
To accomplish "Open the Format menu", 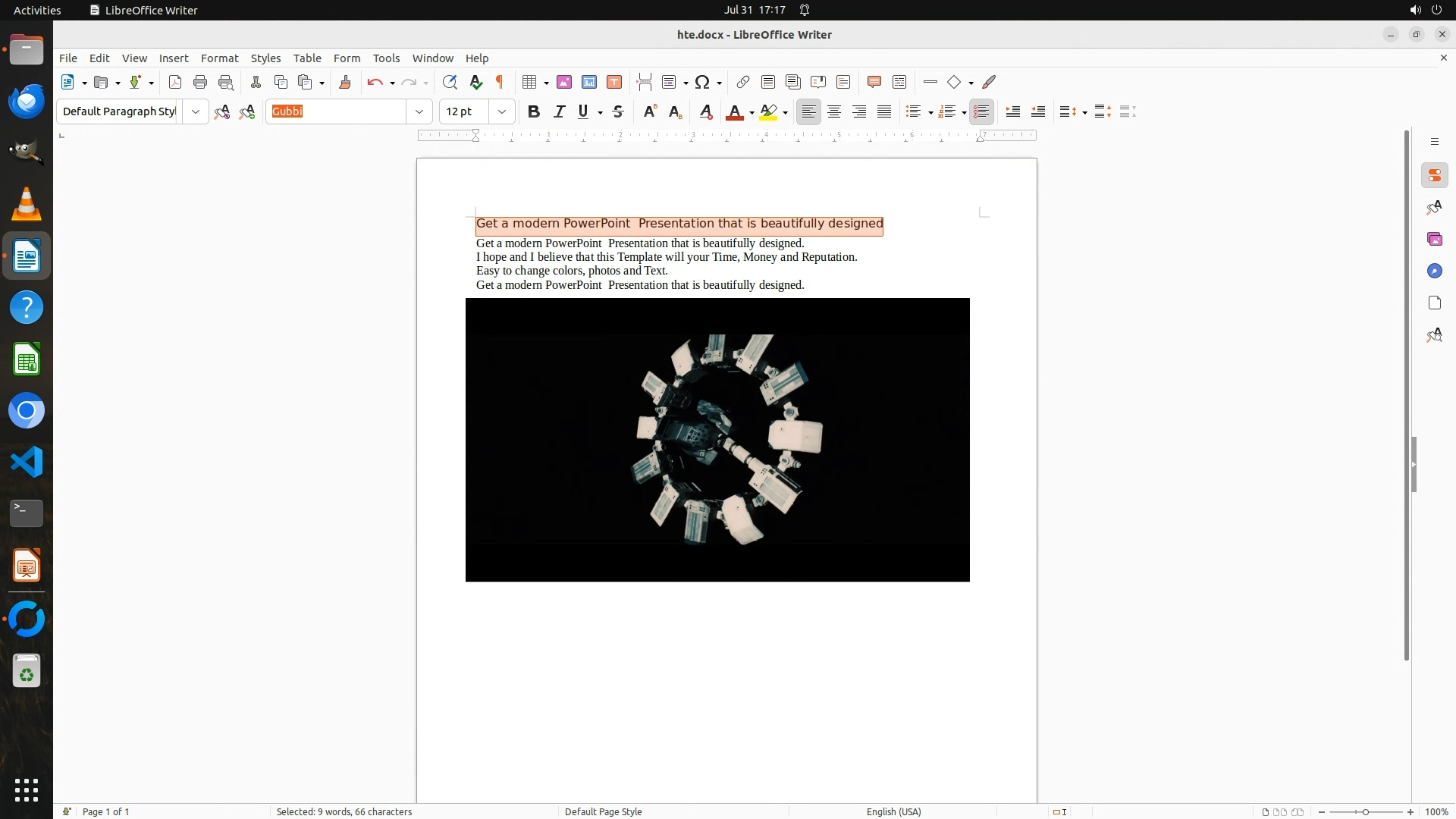I will coord(219,58).
